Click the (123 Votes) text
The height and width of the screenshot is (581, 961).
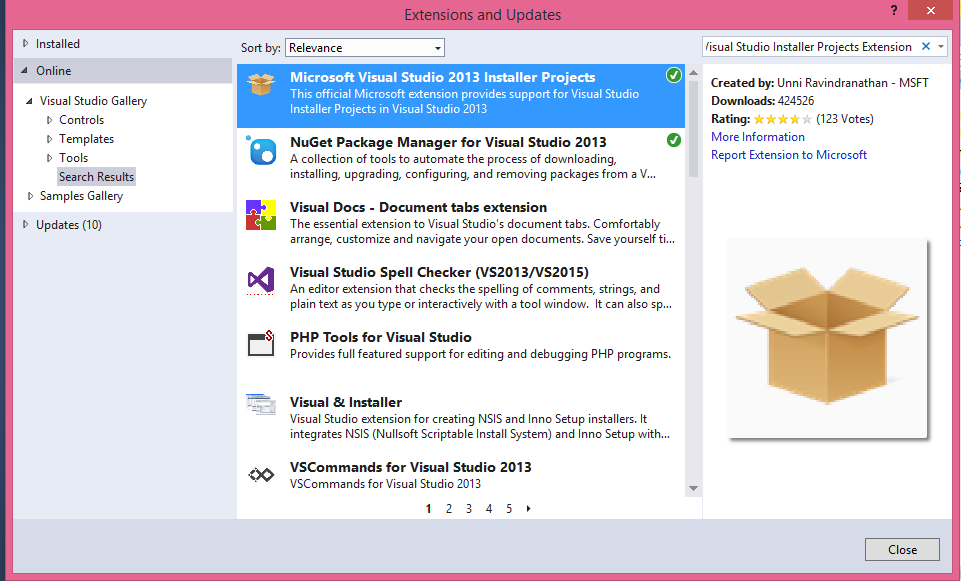click(x=845, y=119)
